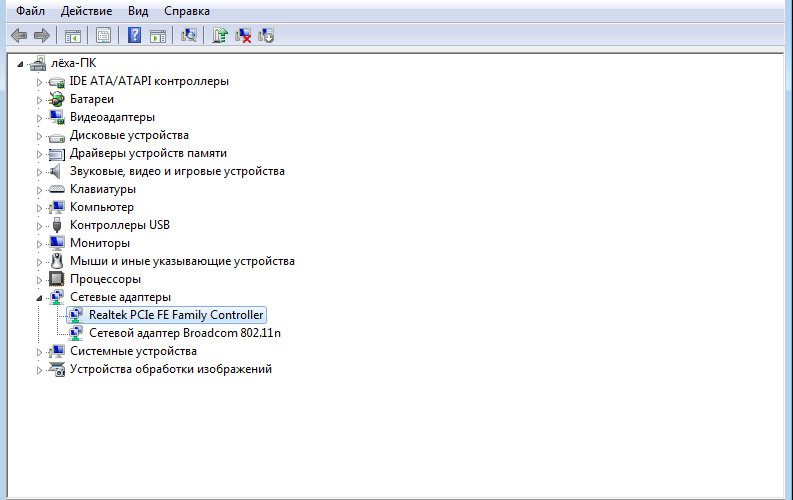The width and height of the screenshot is (793, 500).
Task: Click the monitor icon beside Мониторы
Action: [57, 243]
